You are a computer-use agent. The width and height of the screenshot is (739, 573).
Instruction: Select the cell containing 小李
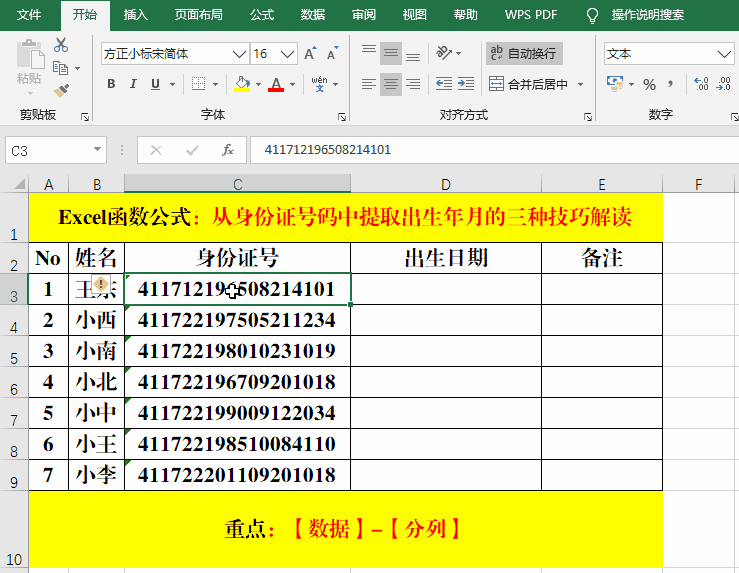coord(97,475)
